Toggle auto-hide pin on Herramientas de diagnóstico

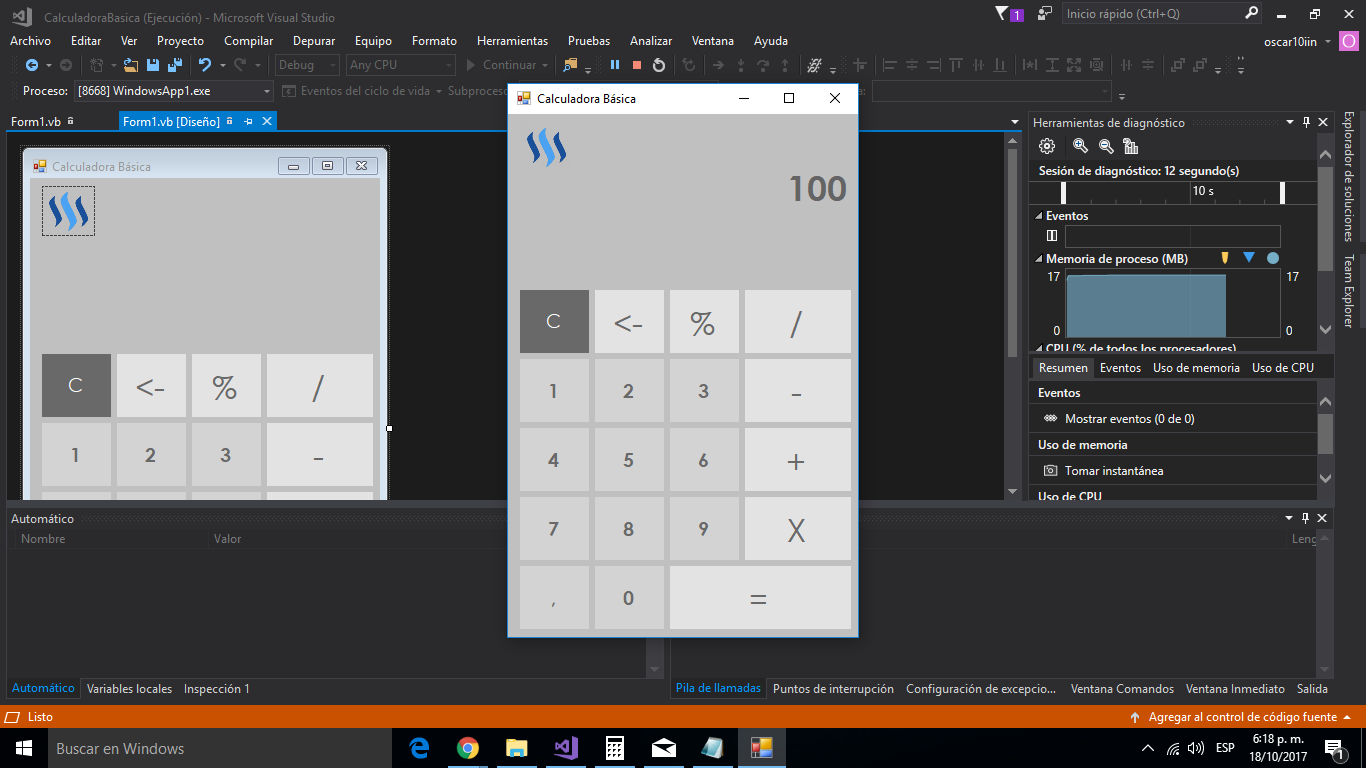(x=1306, y=123)
